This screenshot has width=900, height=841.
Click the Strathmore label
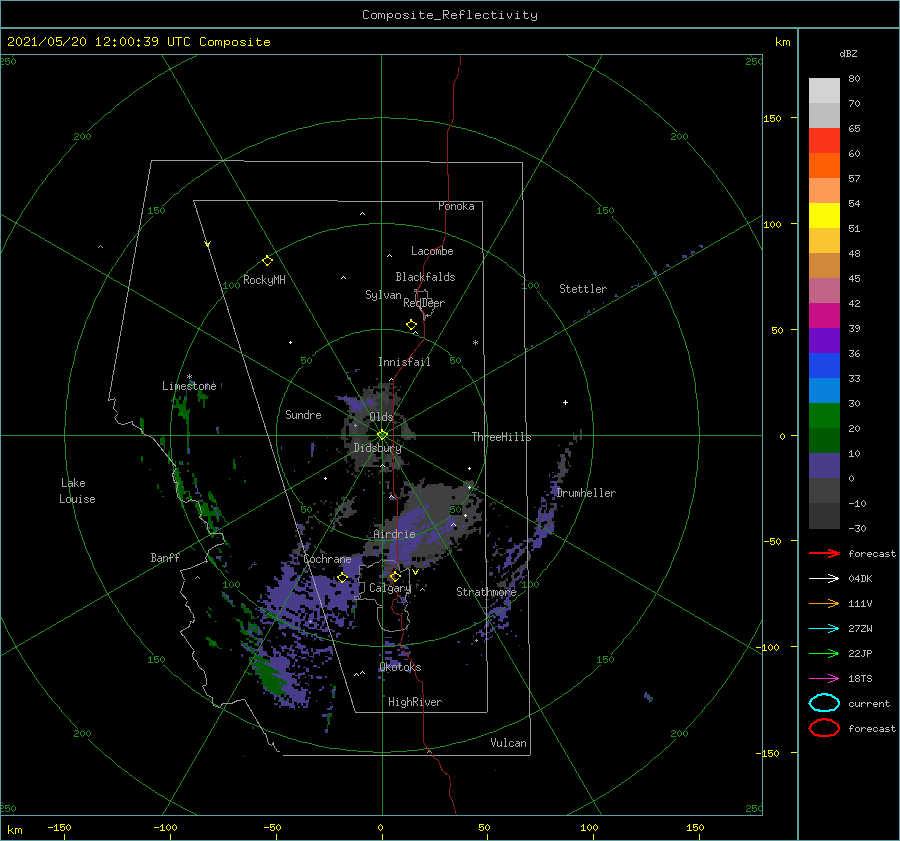(486, 592)
